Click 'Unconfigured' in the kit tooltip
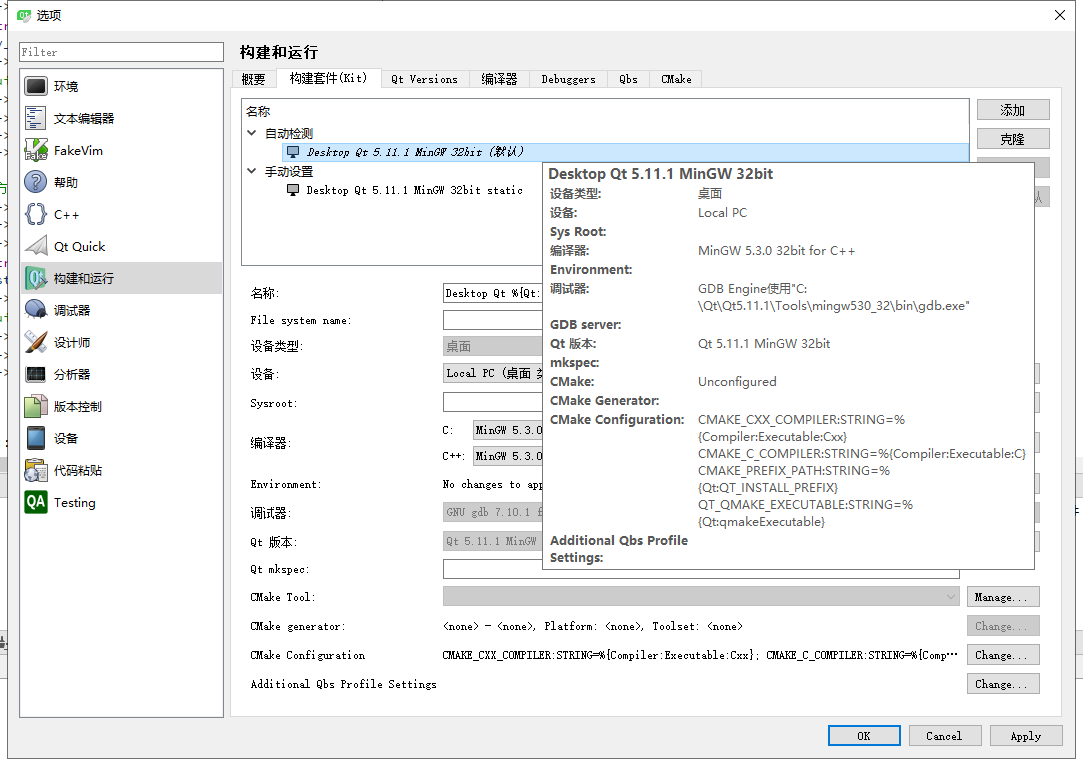 pyautogui.click(x=737, y=381)
